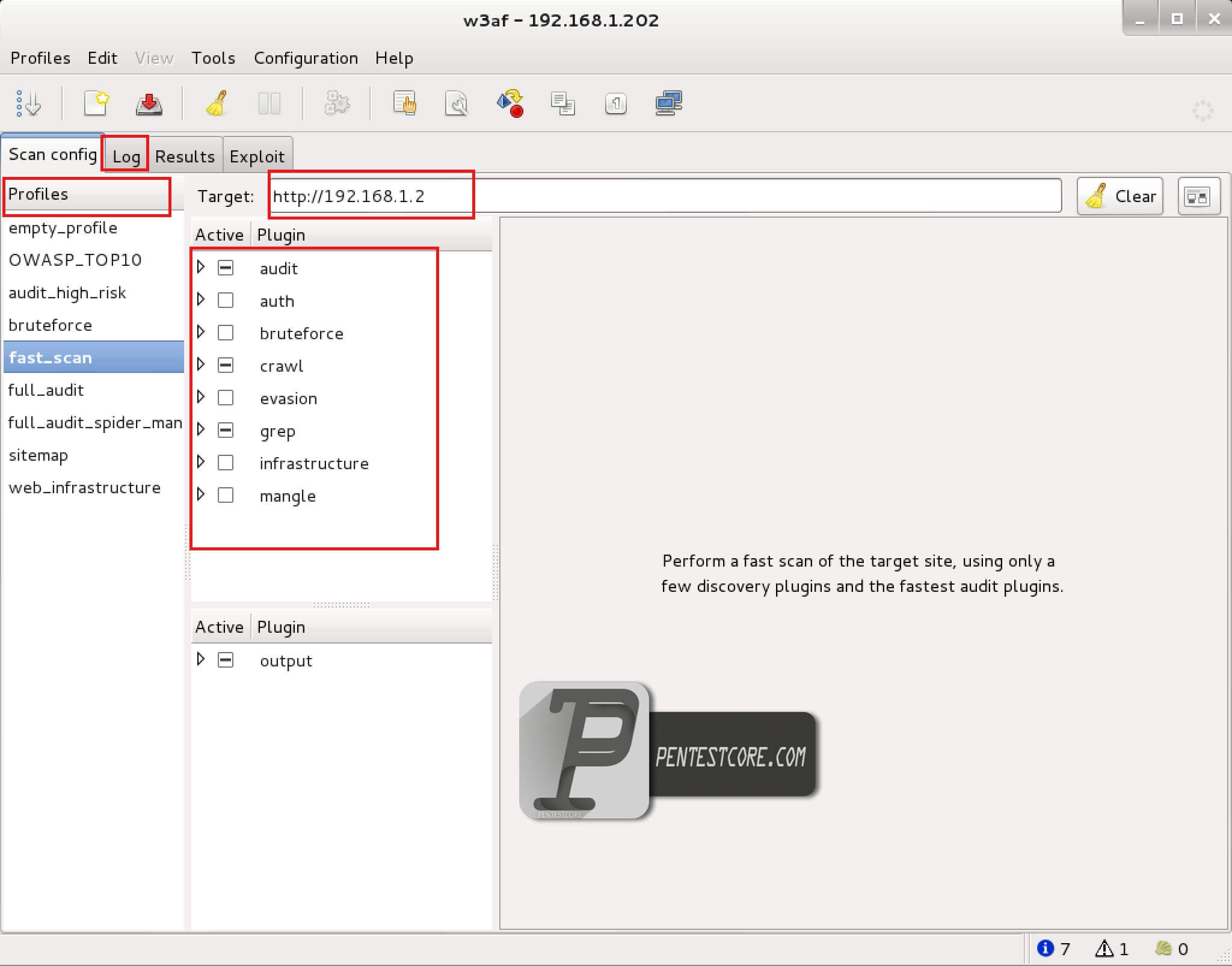
Task: Expand the evasion plugin tree
Action: (x=201, y=396)
